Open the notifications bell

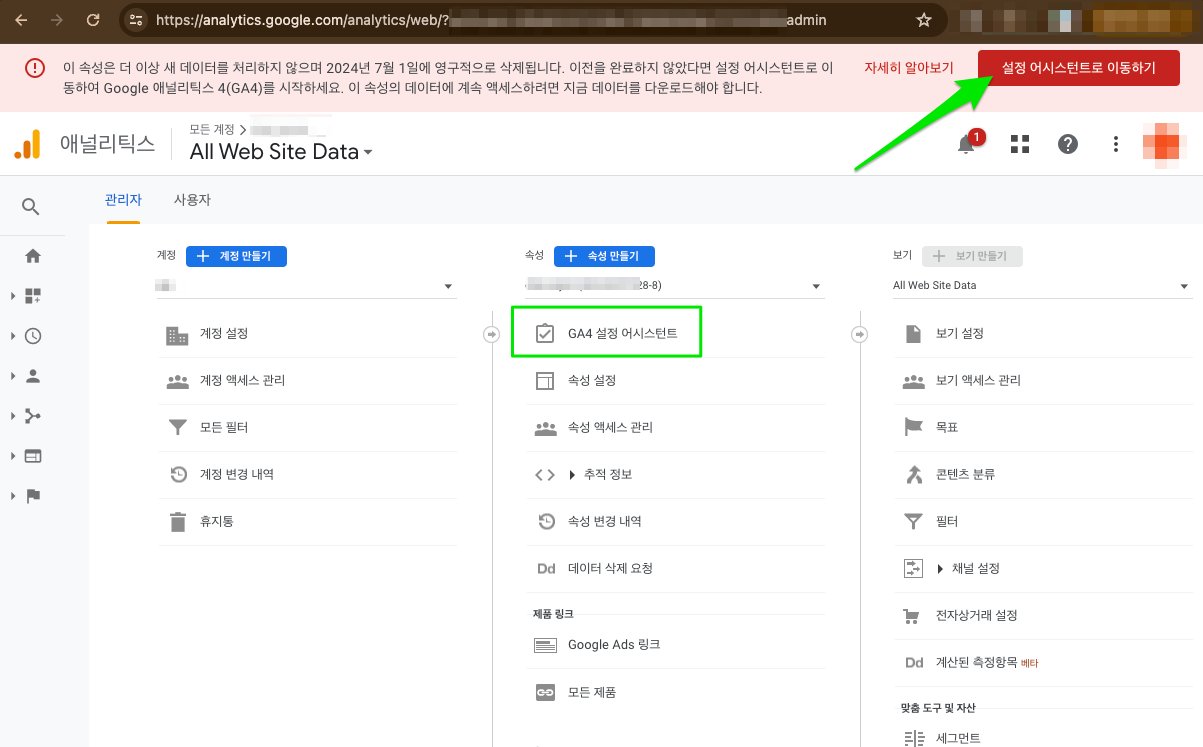pyautogui.click(x=966, y=144)
